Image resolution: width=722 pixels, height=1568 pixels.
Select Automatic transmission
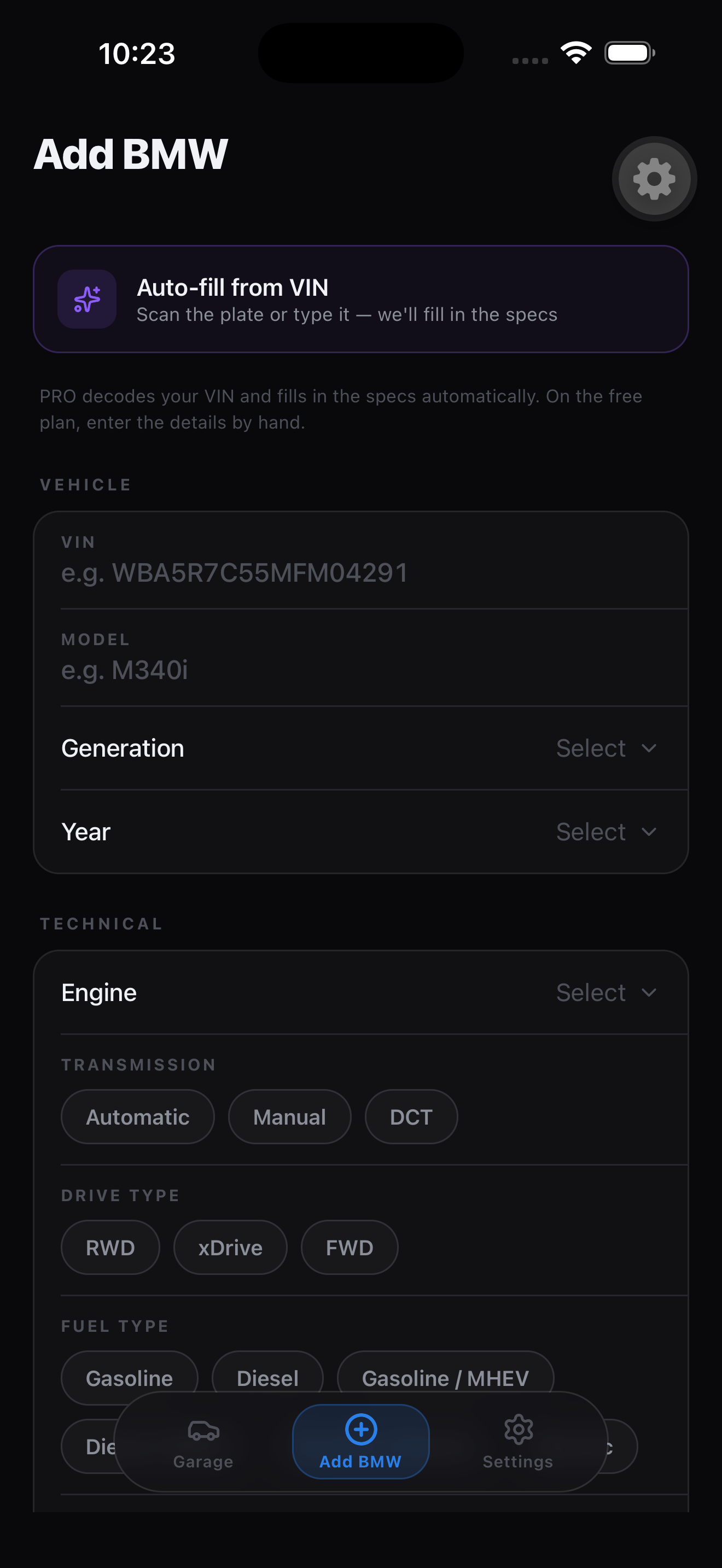138,1117
